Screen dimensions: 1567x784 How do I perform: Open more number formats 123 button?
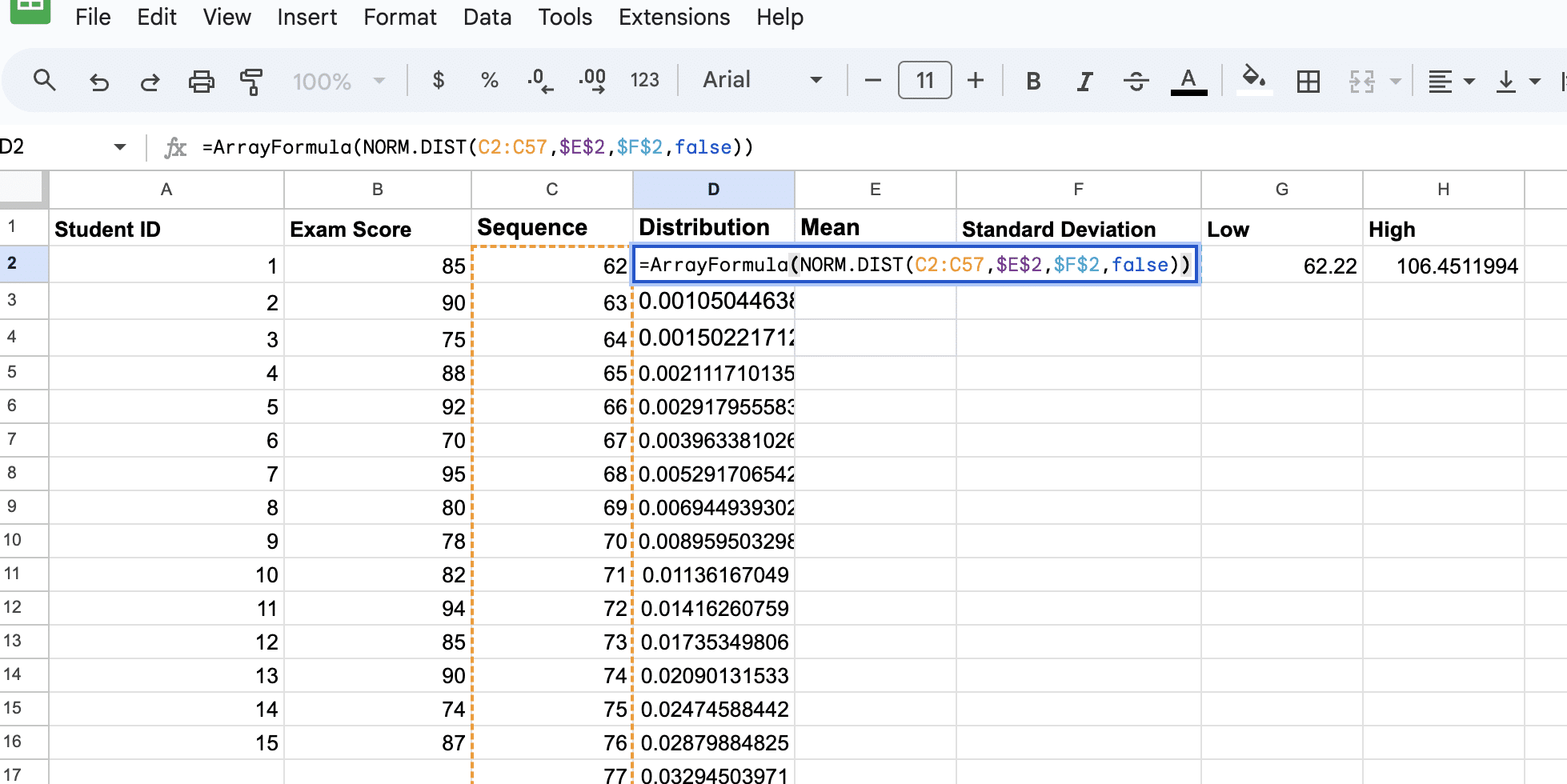tap(644, 80)
